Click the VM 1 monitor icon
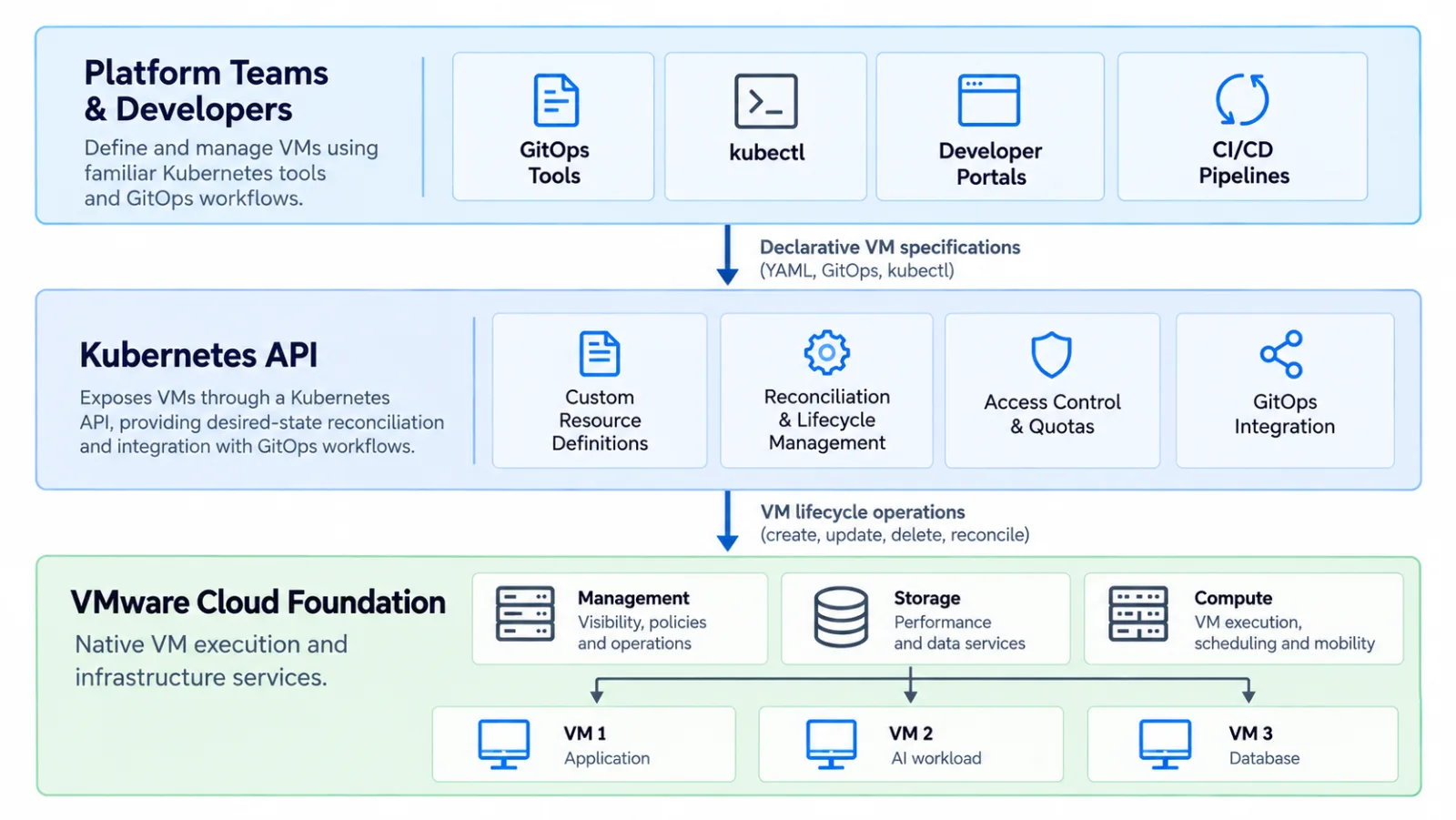This screenshot has height=820, width=1456. (504, 744)
